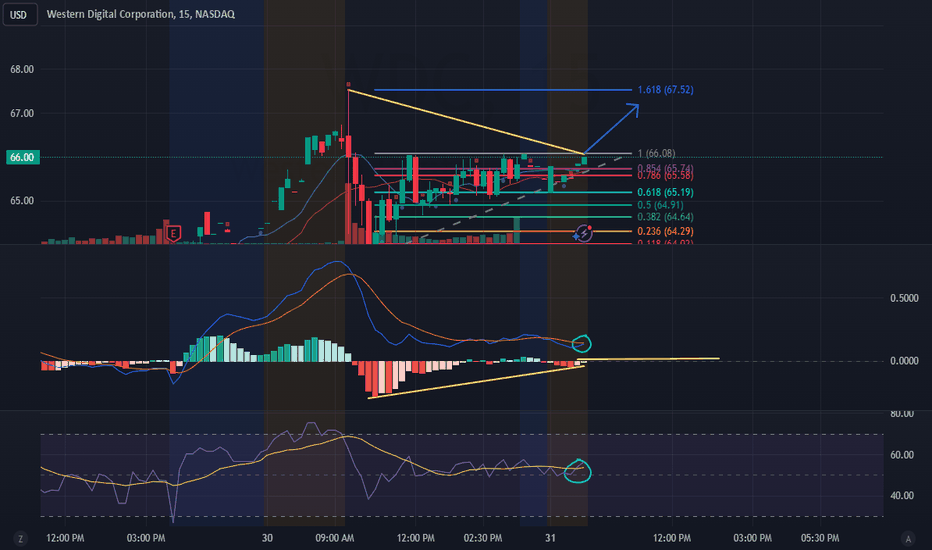Screen dimensions: 932x550
Task: Select the 1 (66.08) Fibonacci label
Action: click(656, 153)
